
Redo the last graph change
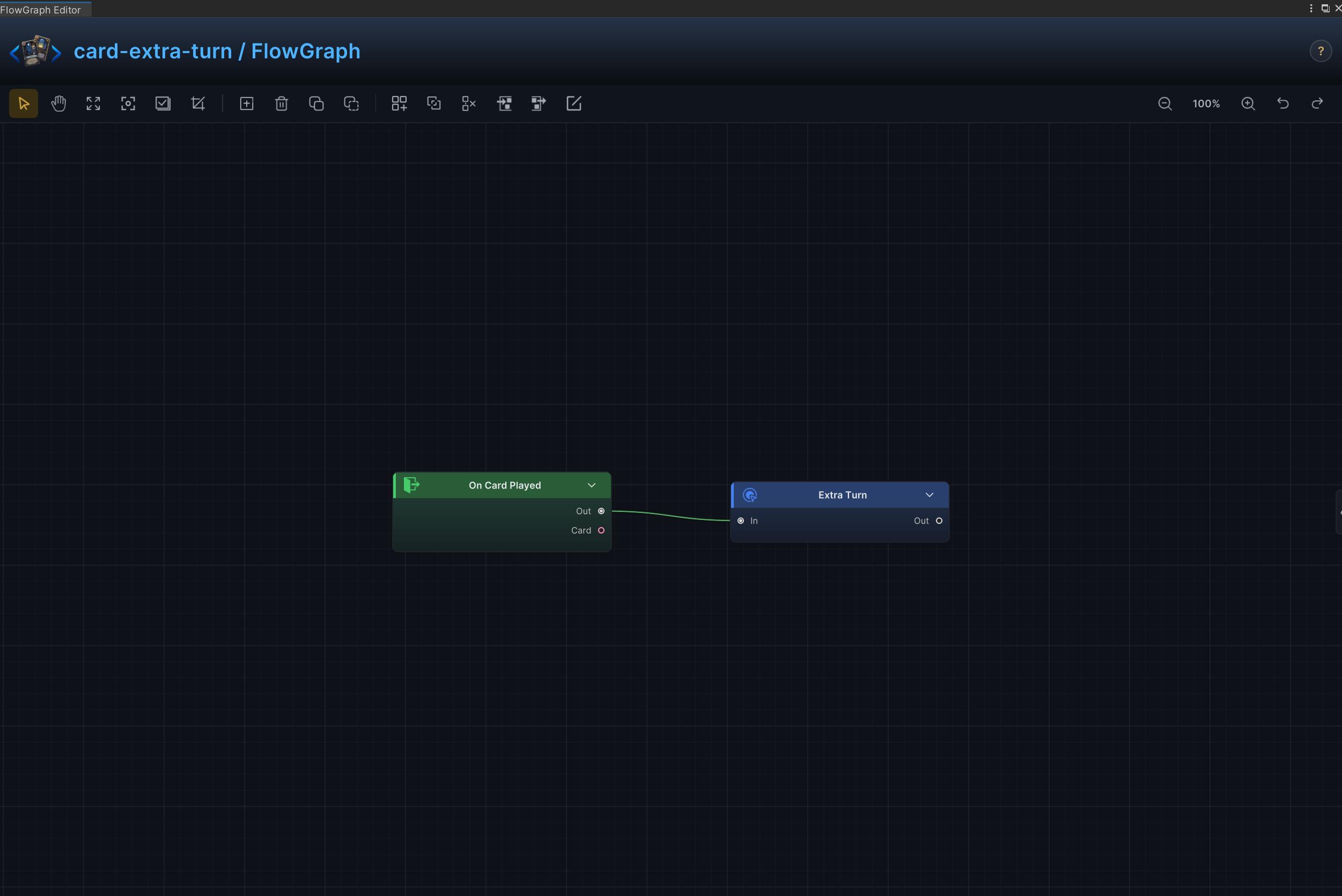(1317, 103)
